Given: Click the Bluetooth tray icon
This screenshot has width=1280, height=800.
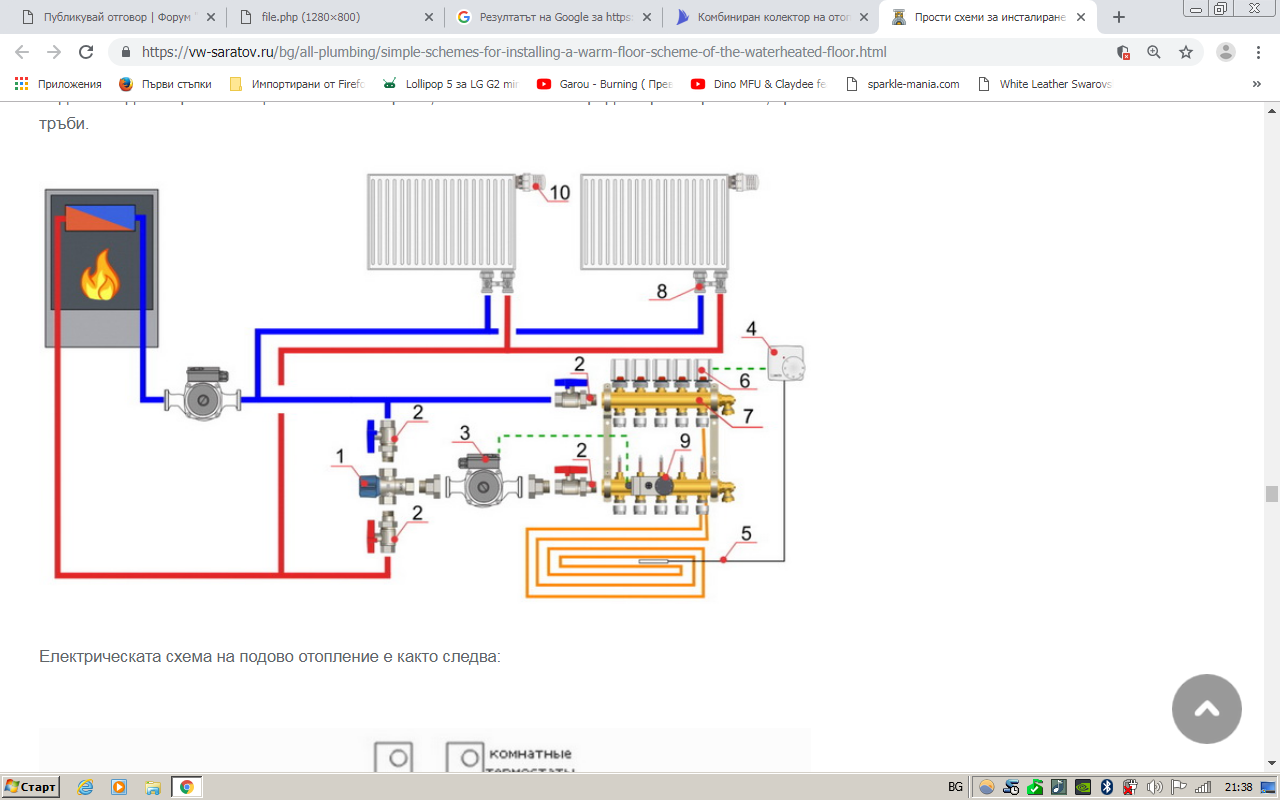Looking at the screenshot, I should (1107, 787).
